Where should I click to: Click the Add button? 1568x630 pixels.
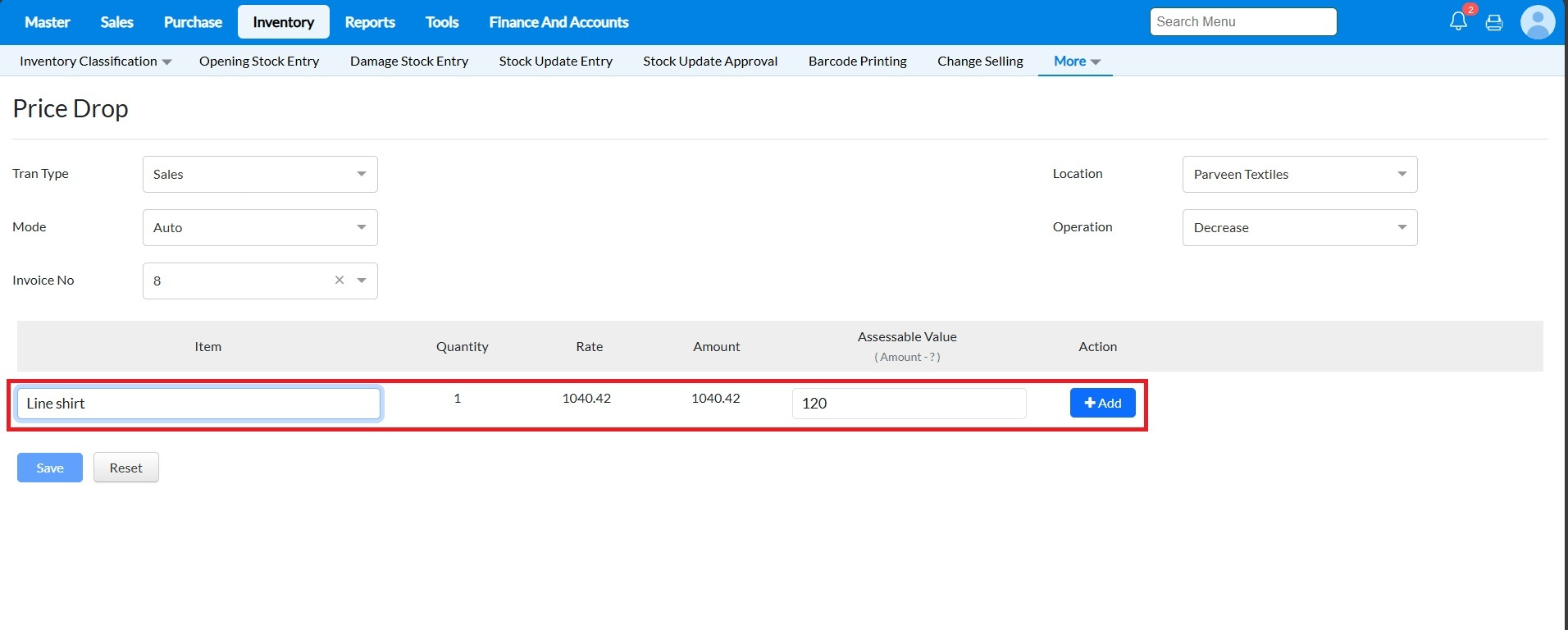[1102, 403]
